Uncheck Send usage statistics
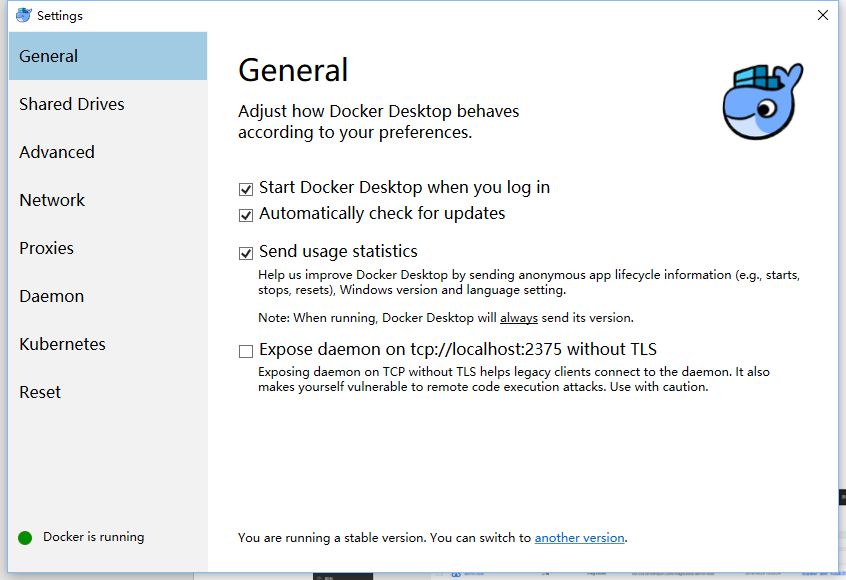846x580 pixels. (246, 253)
